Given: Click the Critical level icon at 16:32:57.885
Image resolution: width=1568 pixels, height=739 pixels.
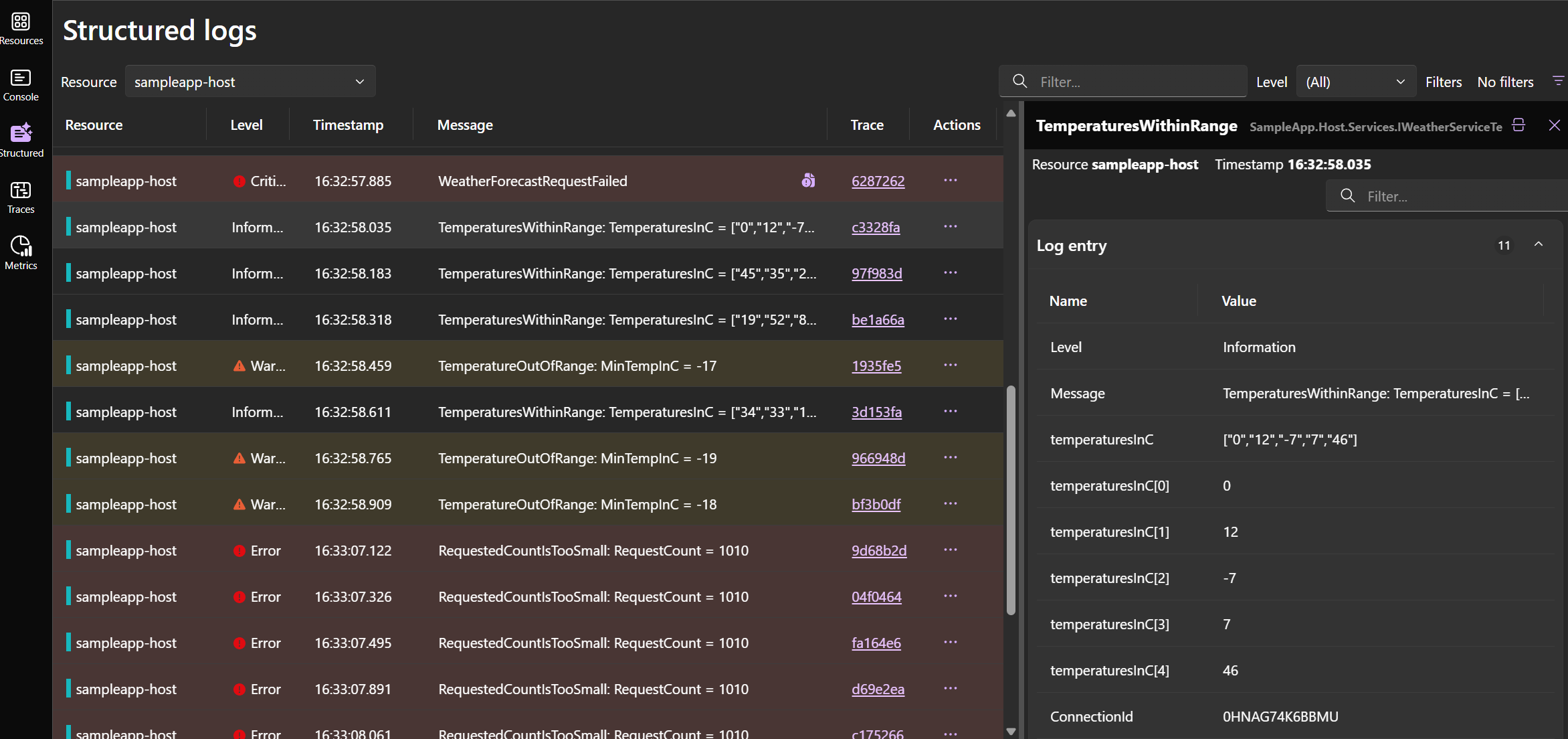Looking at the screenshot, I should point(239,181).
